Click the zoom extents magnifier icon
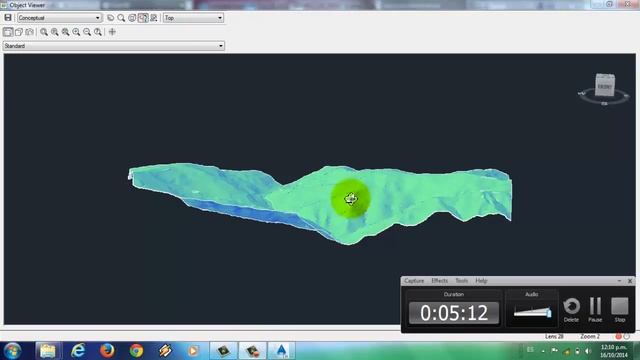 [65, 32]
